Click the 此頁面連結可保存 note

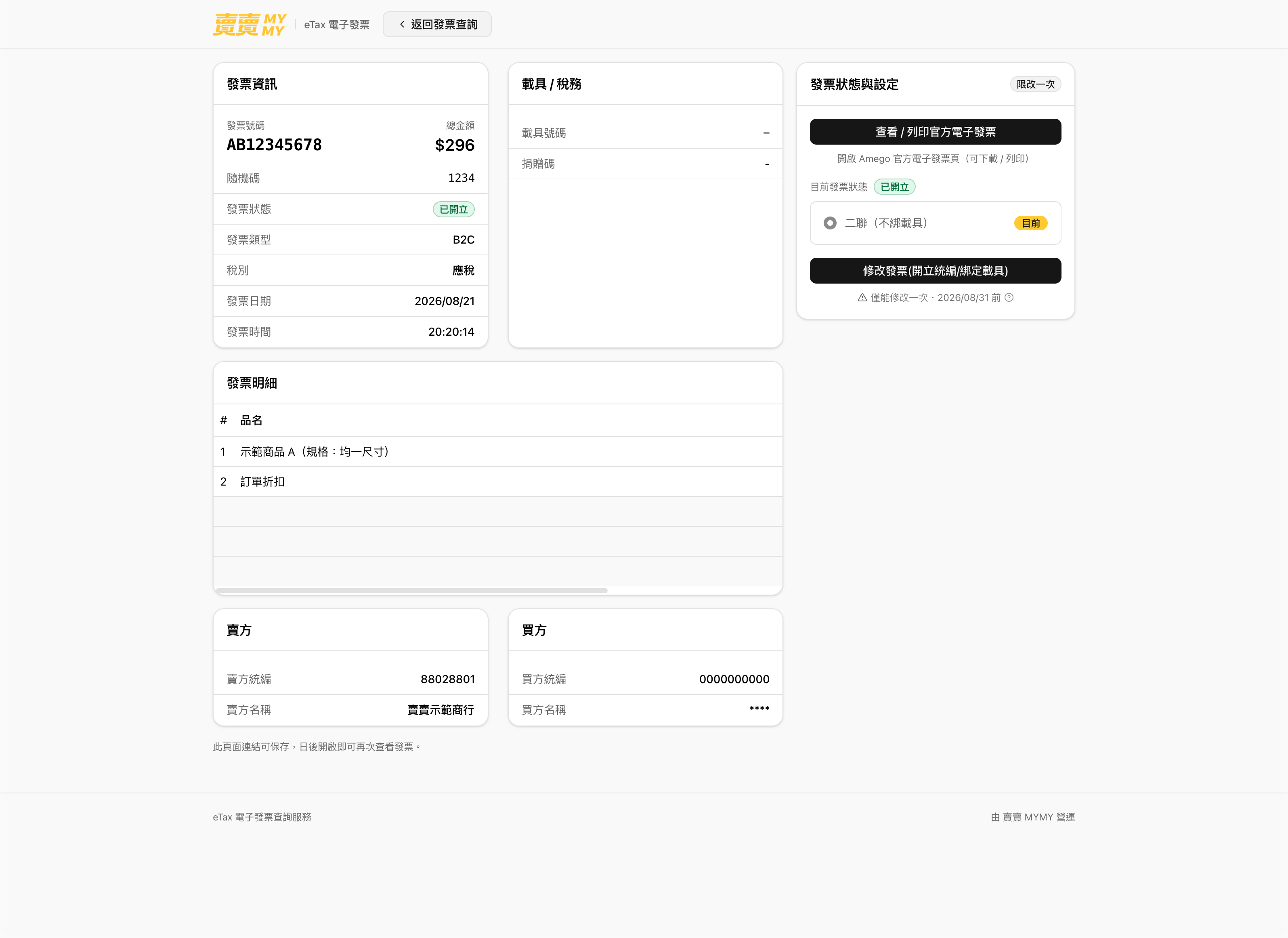pyautogui.click(x=317, y=747)
